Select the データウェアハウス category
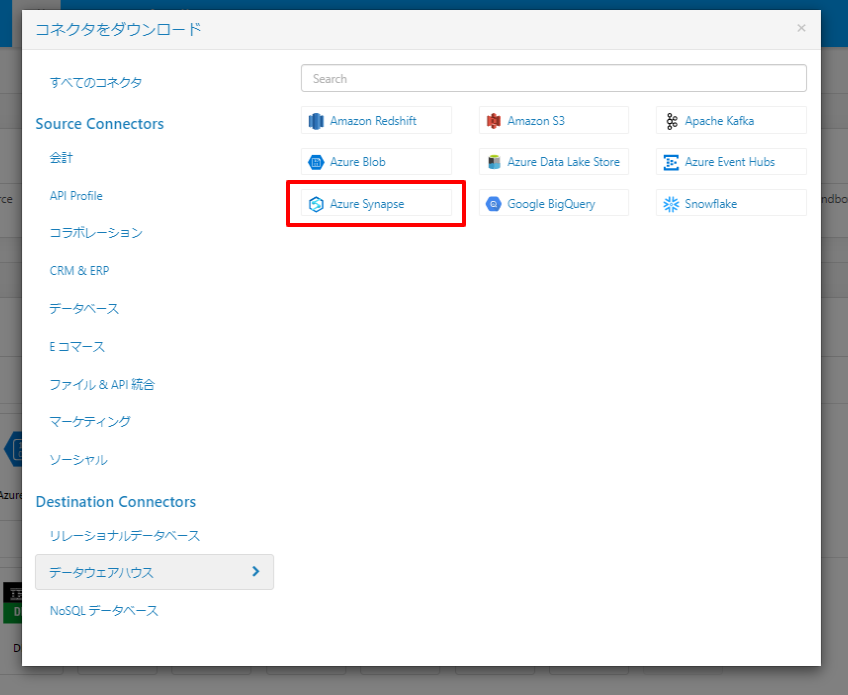 coord(155,572)
